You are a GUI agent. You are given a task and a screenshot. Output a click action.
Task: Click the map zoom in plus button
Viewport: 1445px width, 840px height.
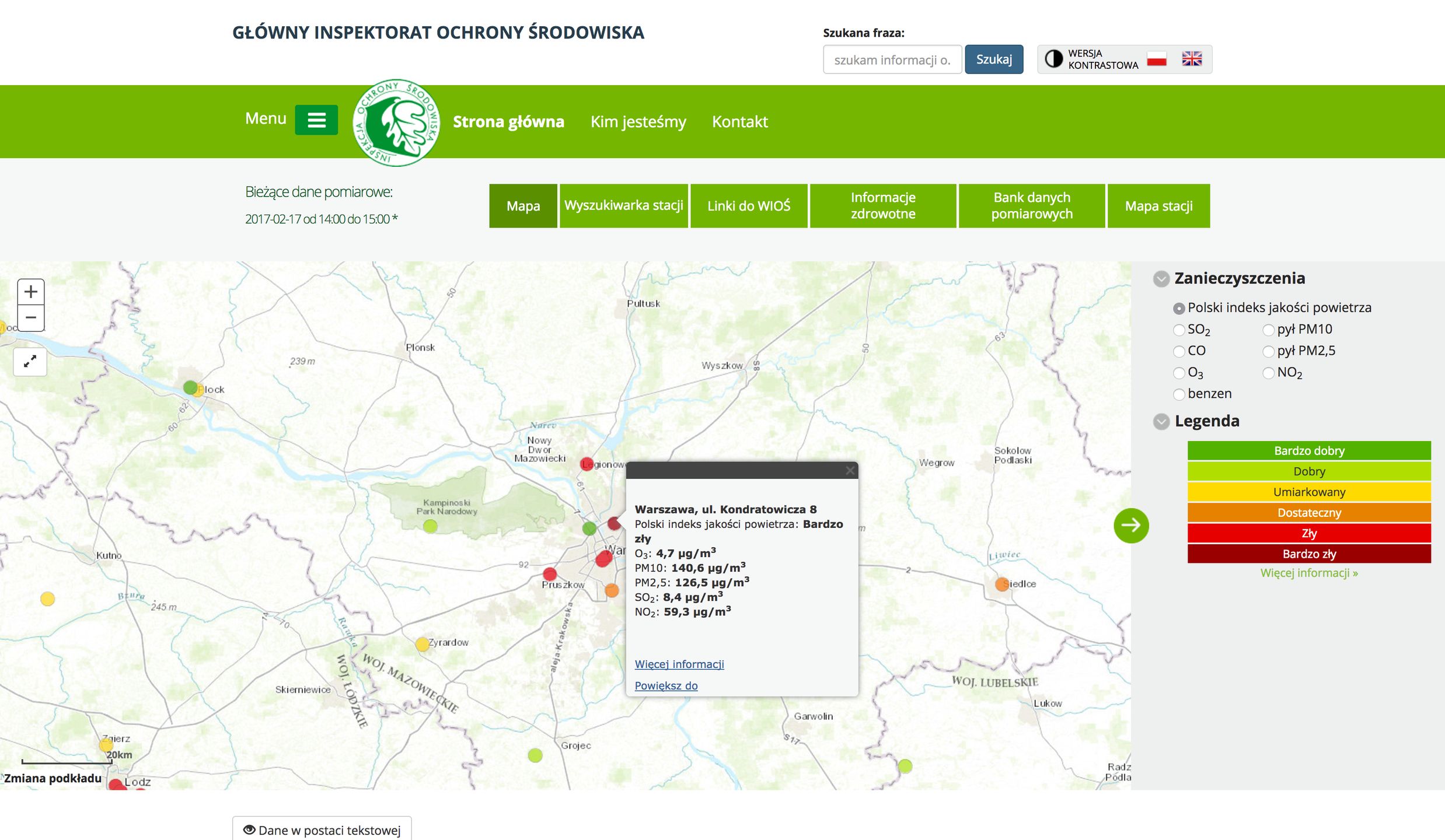(31, 292)
